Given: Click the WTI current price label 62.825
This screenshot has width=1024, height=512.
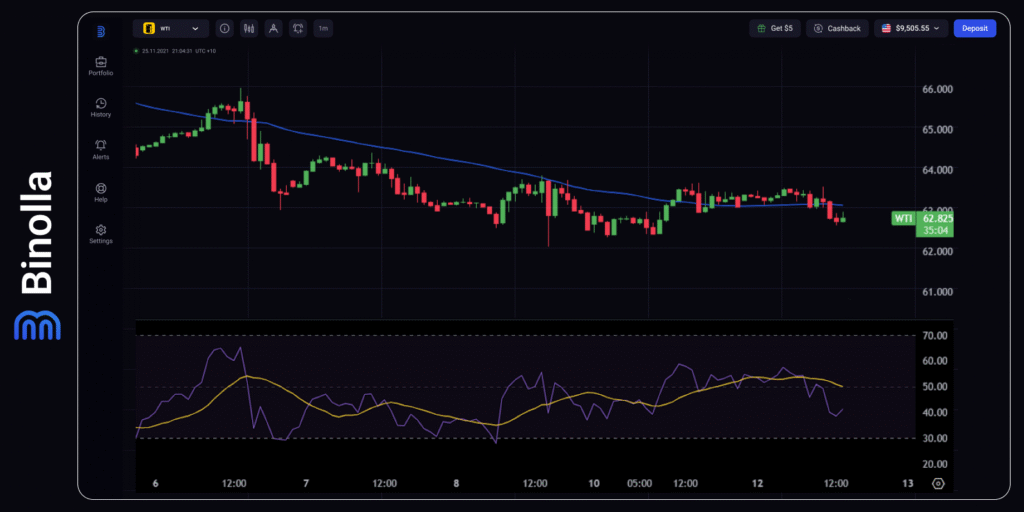Looking at the screenshot, I should point(937,217).
